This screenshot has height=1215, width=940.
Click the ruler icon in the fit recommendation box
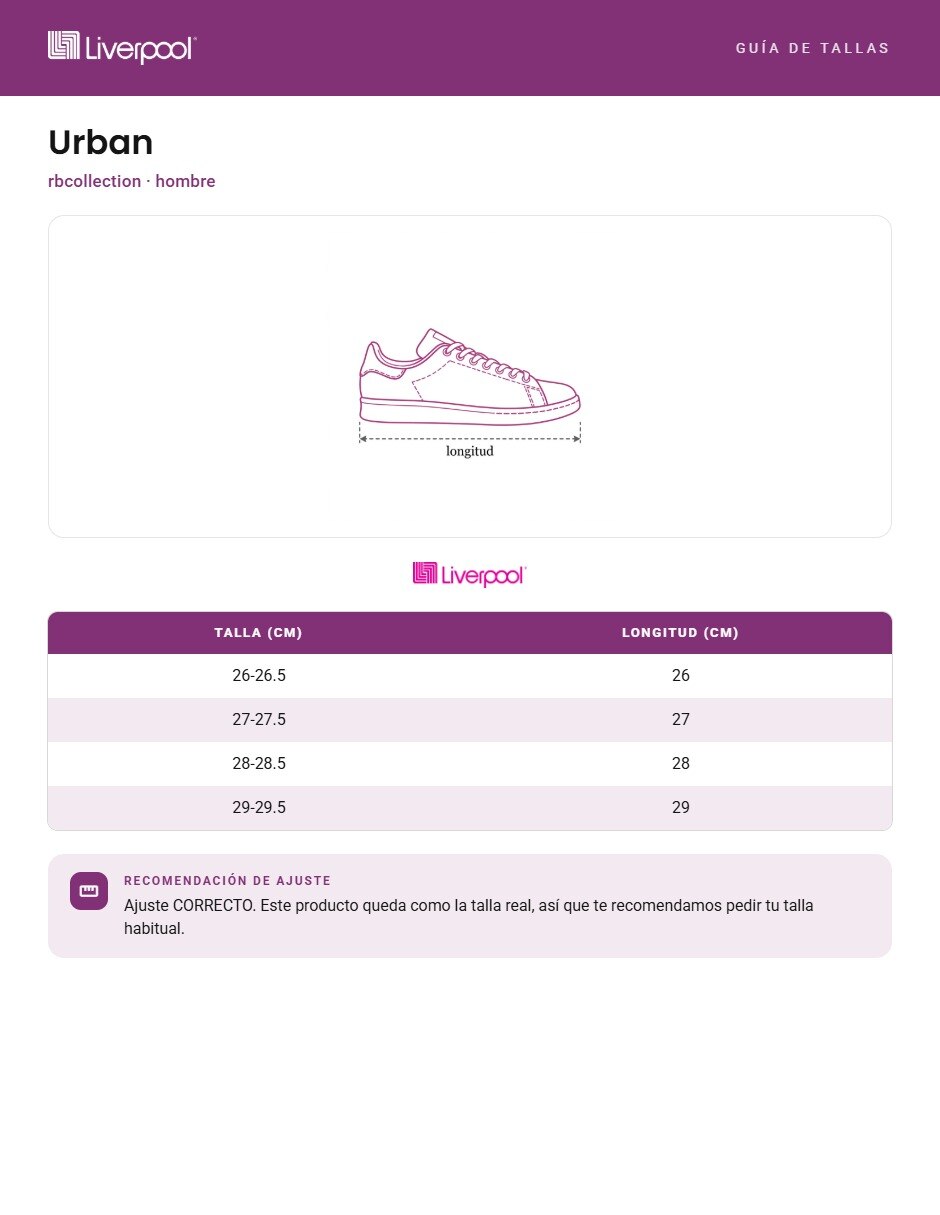point(89,891)
